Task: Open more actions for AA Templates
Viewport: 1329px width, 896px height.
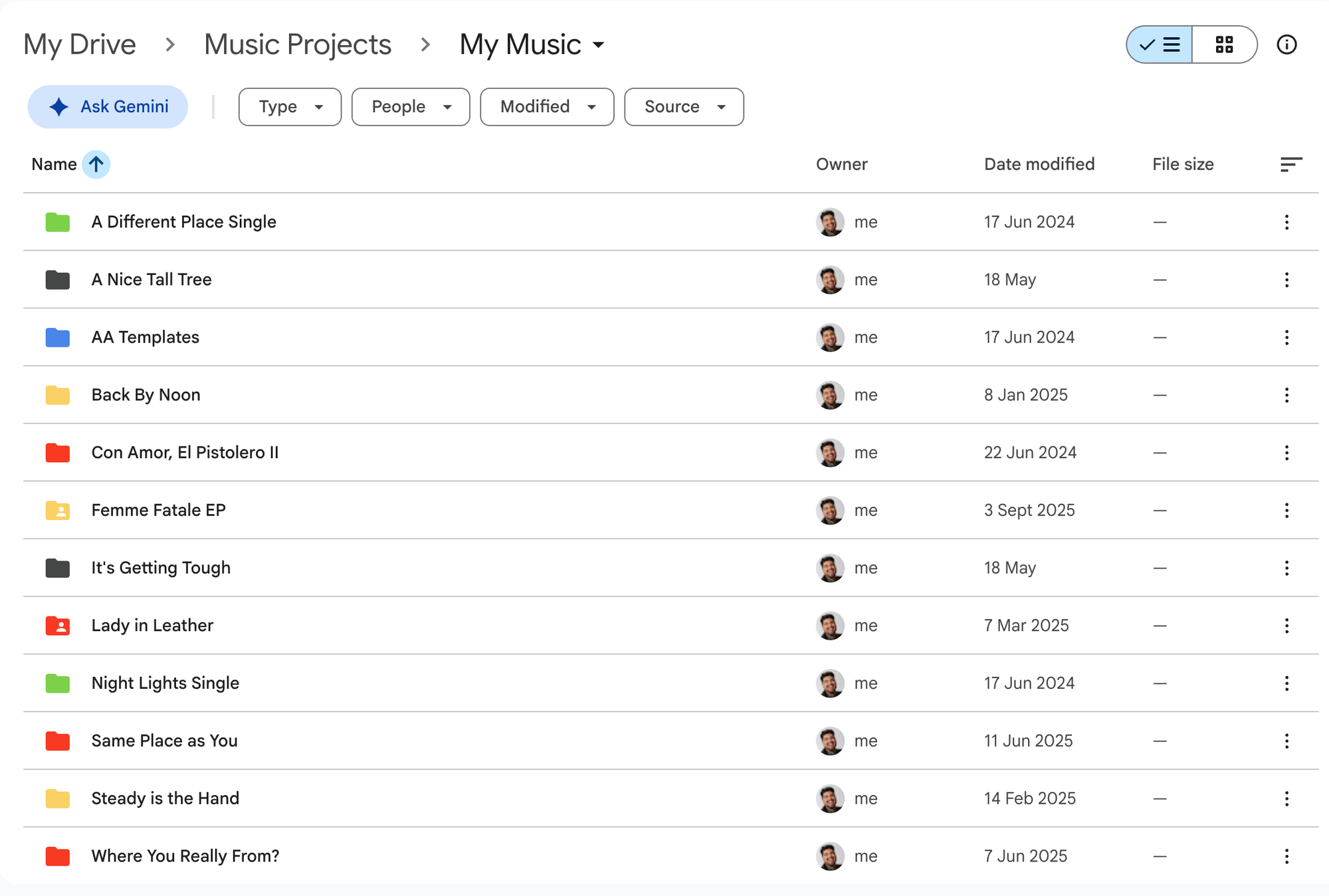Action: (x=1286, y=337)
